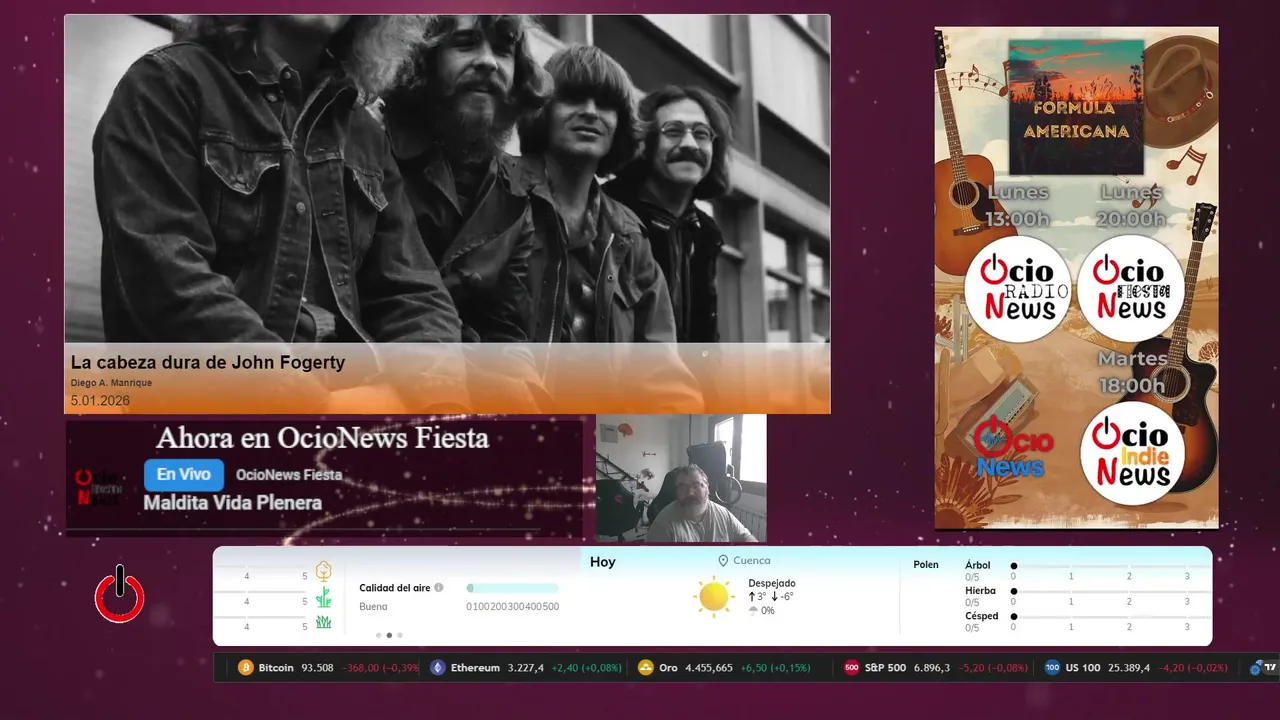The width and height of the screenshot is (1280, 720).
Task: Click the Bitcoin price 93.508
Action: click(x=317, y=668)
